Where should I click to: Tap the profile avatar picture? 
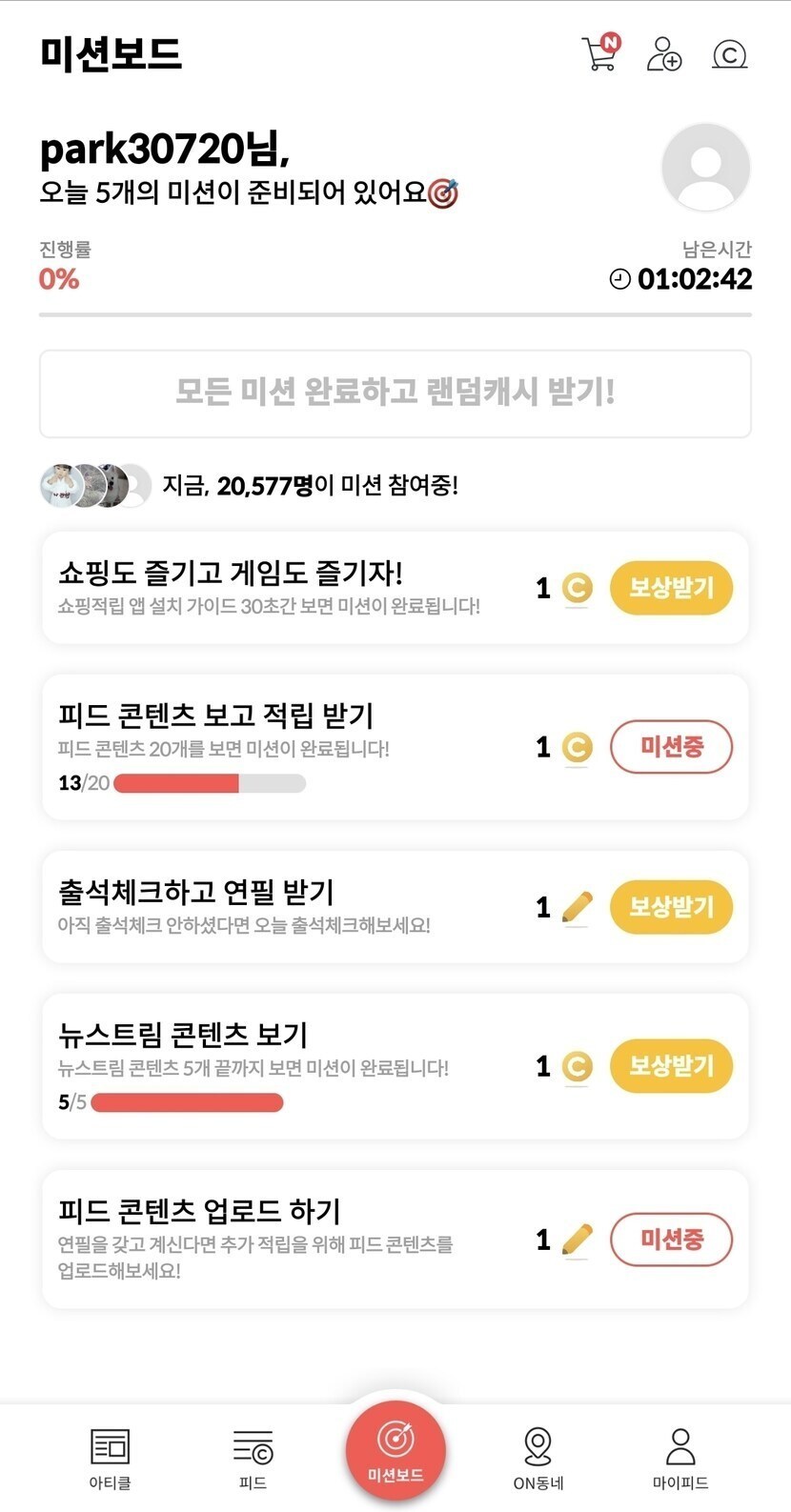705,168
